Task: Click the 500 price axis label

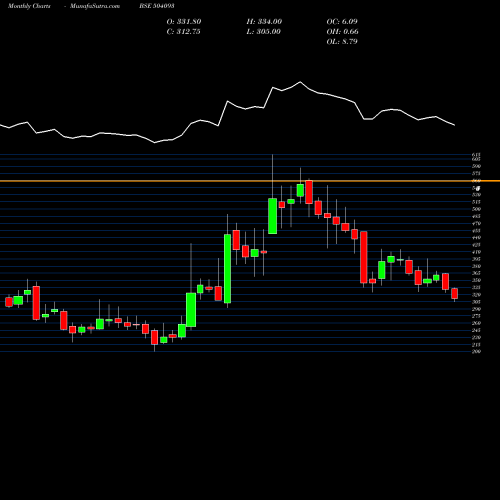Action: (476, 209)
